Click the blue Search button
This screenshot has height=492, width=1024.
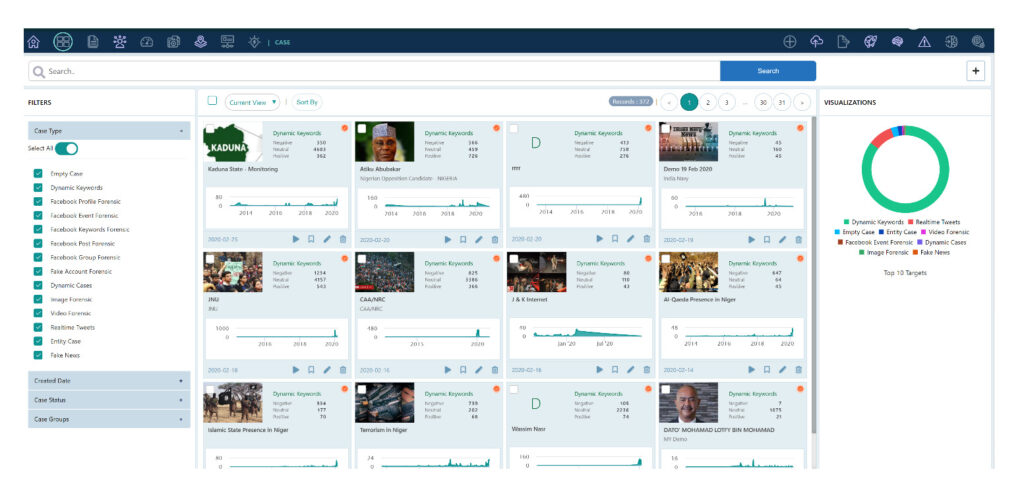click(x=767, y=71)
